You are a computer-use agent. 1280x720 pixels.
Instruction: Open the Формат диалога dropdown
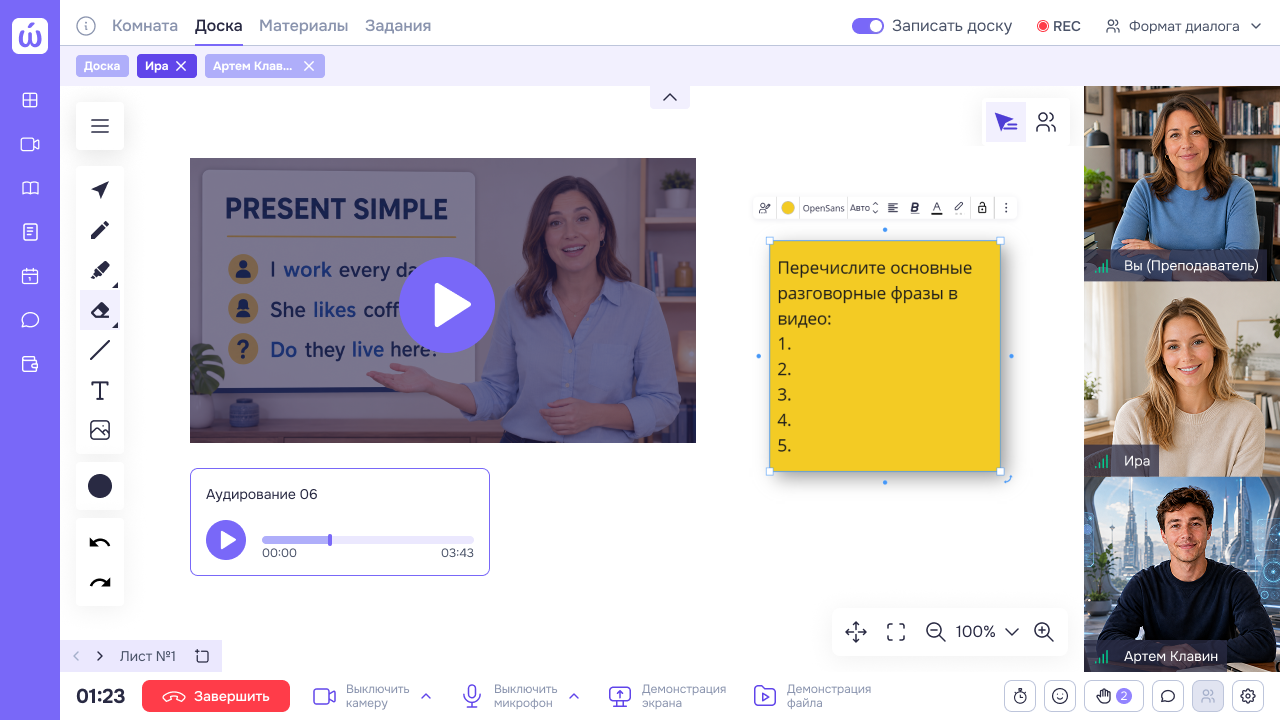(x=1184, y=26)
